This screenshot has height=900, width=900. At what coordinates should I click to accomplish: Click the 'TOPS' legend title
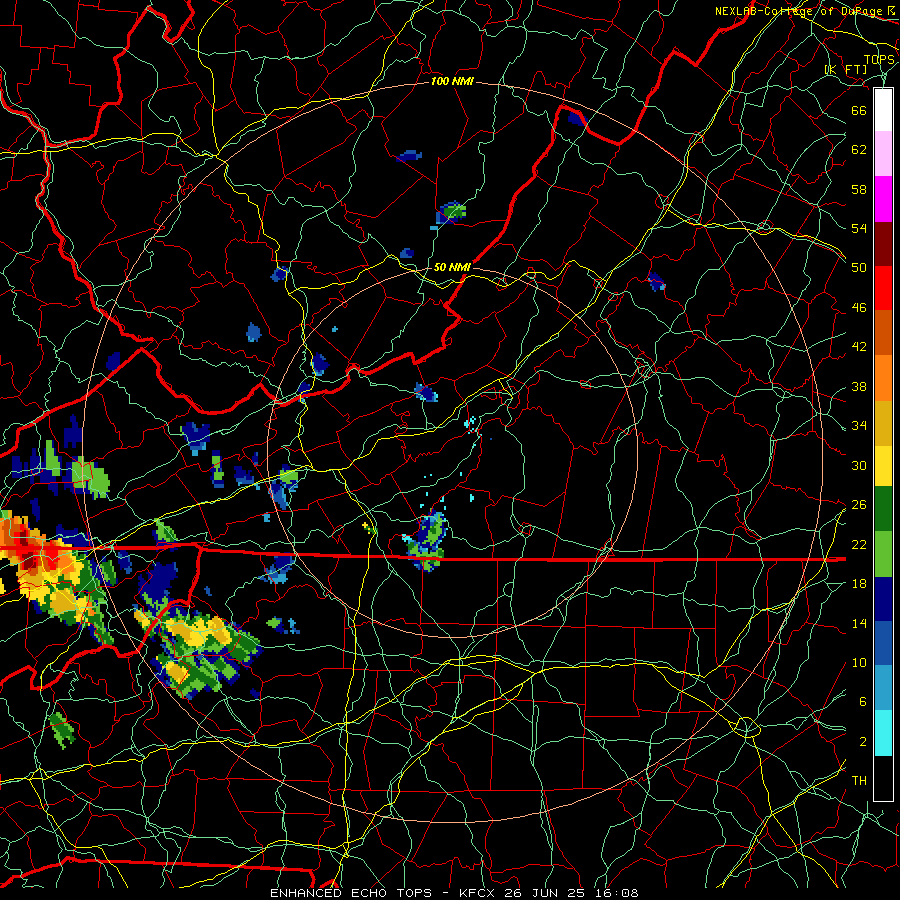[x=879, y=60]
